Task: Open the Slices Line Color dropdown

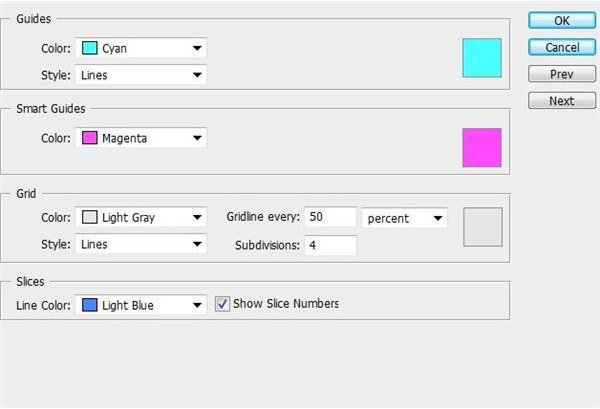Action: click(x=141, y=305)
